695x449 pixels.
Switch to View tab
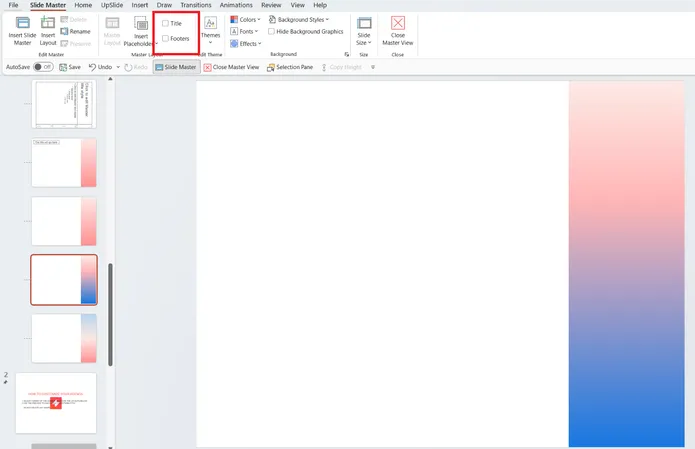click(297, 5)
